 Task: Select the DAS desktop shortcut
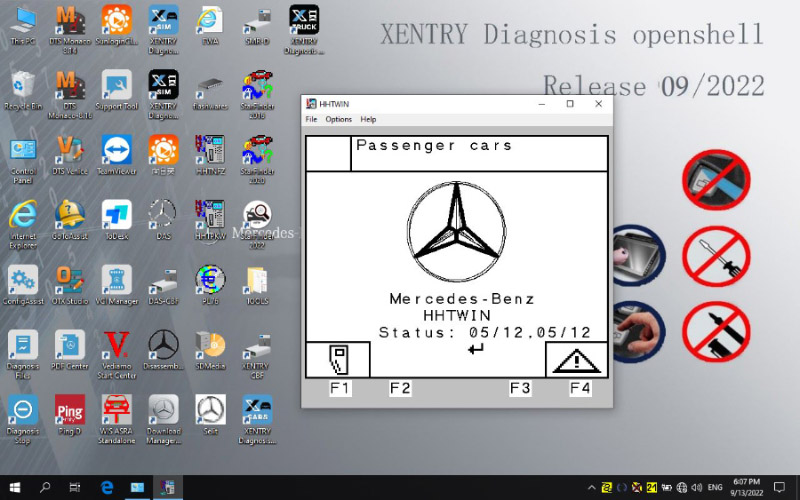pos(163,220)
